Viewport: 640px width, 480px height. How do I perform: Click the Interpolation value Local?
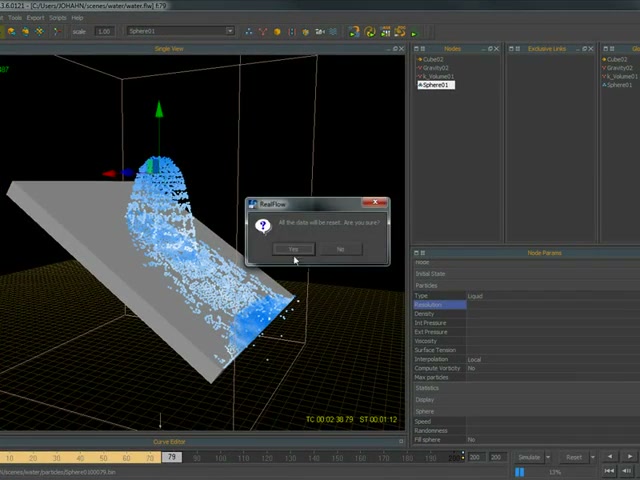(x=553, y=360)
